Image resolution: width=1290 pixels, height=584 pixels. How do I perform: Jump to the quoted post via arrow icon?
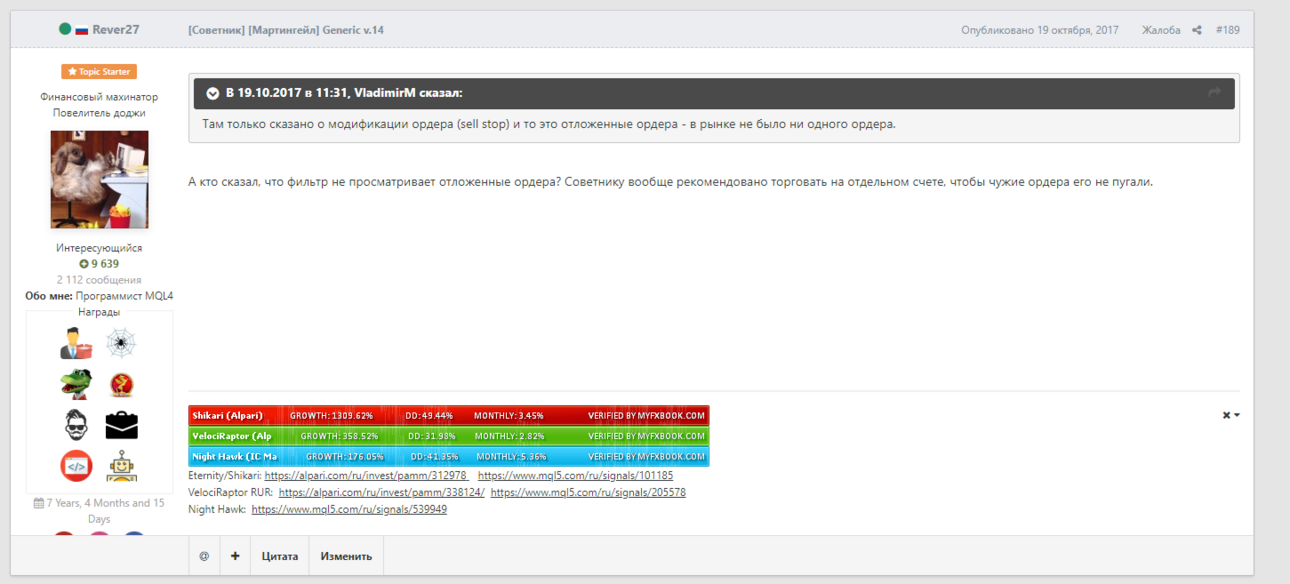click(x=1215, y=93)
